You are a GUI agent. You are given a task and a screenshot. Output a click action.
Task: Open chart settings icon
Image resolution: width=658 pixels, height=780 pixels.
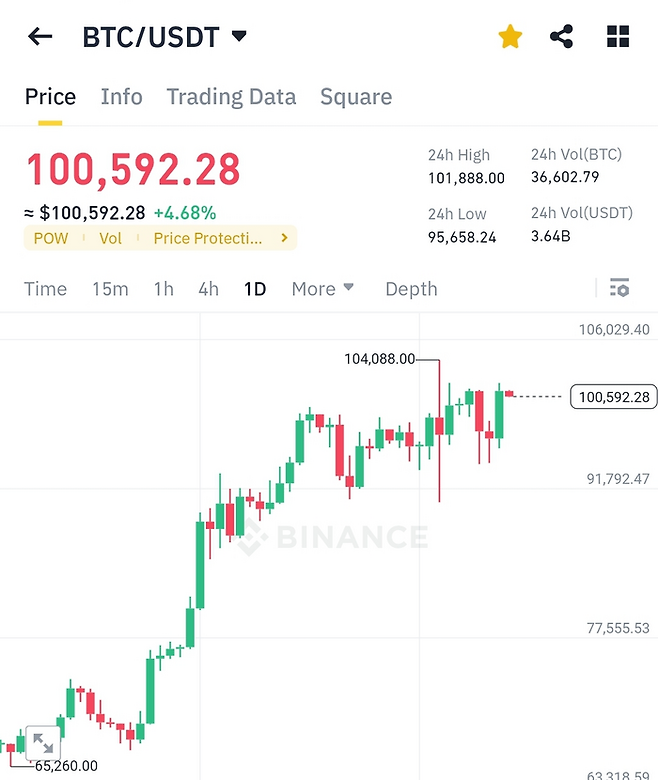(619, 288)
